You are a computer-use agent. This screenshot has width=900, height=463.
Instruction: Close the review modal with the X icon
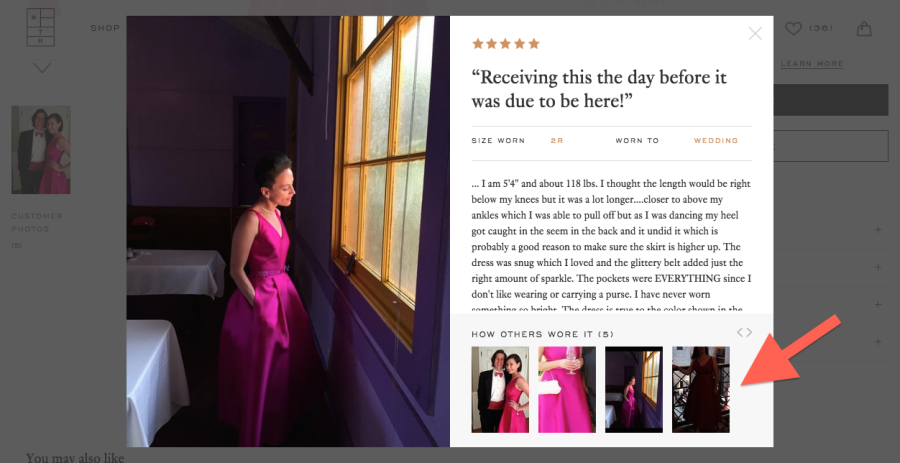click(x=755, y=34)
